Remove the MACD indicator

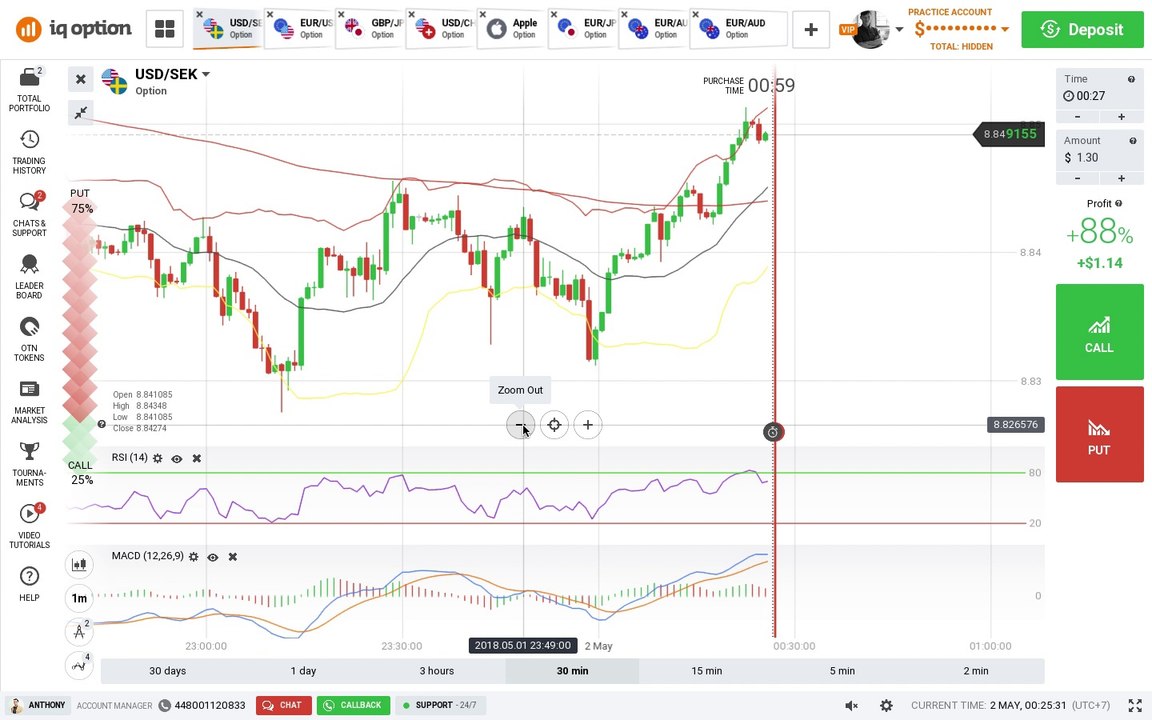[x=233, y=557]
